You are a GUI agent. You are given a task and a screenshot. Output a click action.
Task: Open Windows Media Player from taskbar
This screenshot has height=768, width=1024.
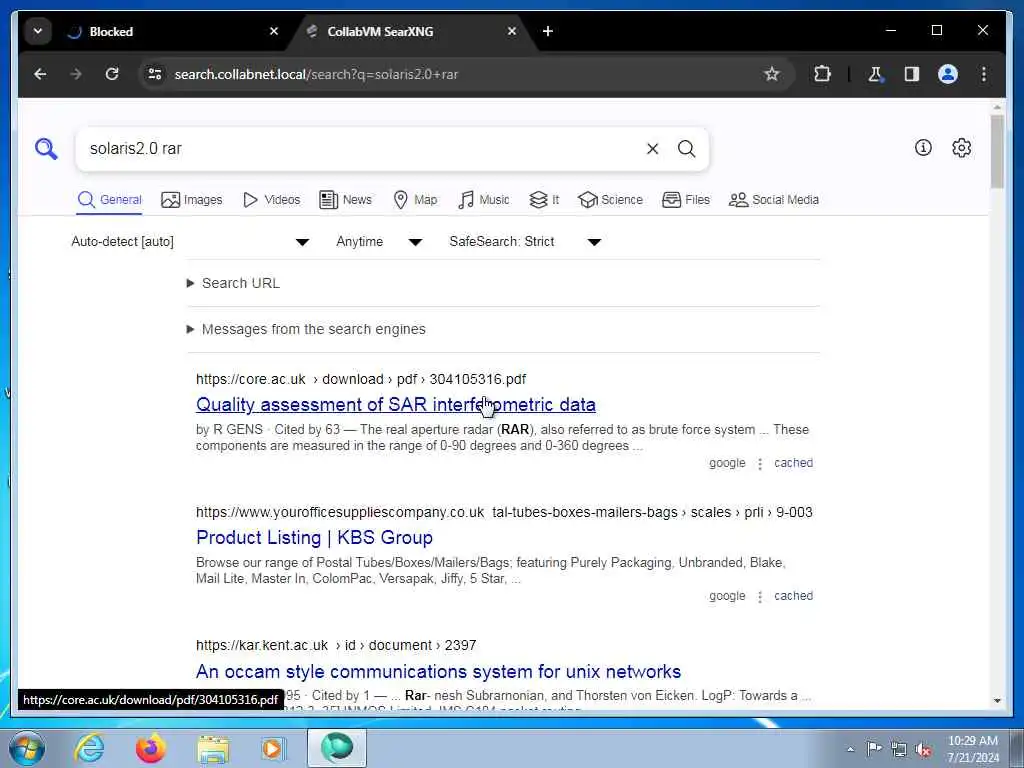click(272, 748)
